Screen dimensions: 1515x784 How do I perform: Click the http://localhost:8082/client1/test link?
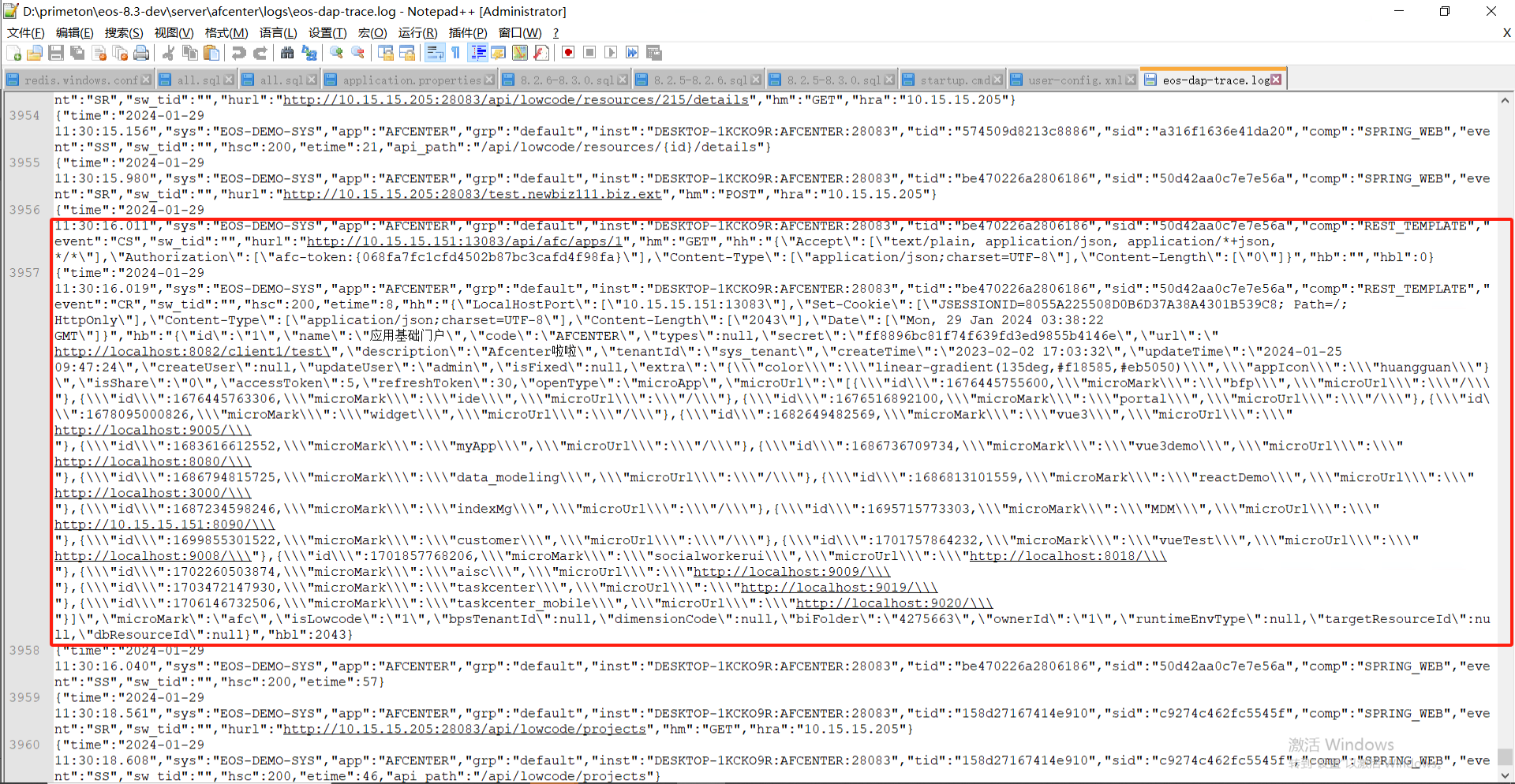192,352
